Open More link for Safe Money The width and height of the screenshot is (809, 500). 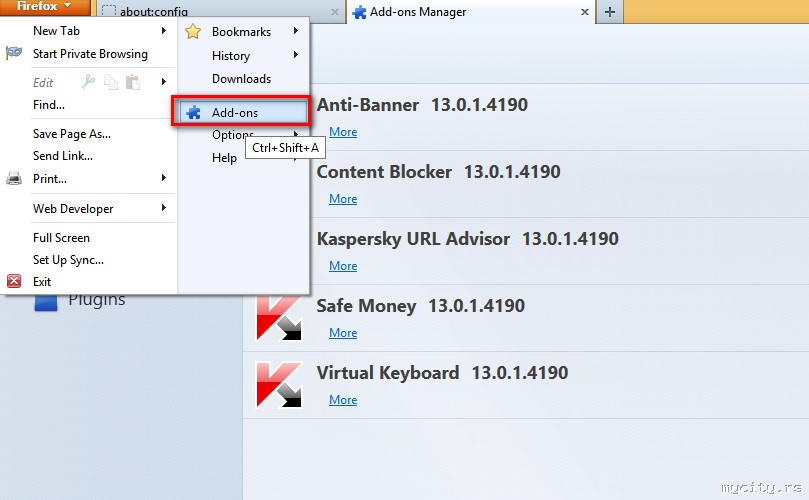[343, 333]
